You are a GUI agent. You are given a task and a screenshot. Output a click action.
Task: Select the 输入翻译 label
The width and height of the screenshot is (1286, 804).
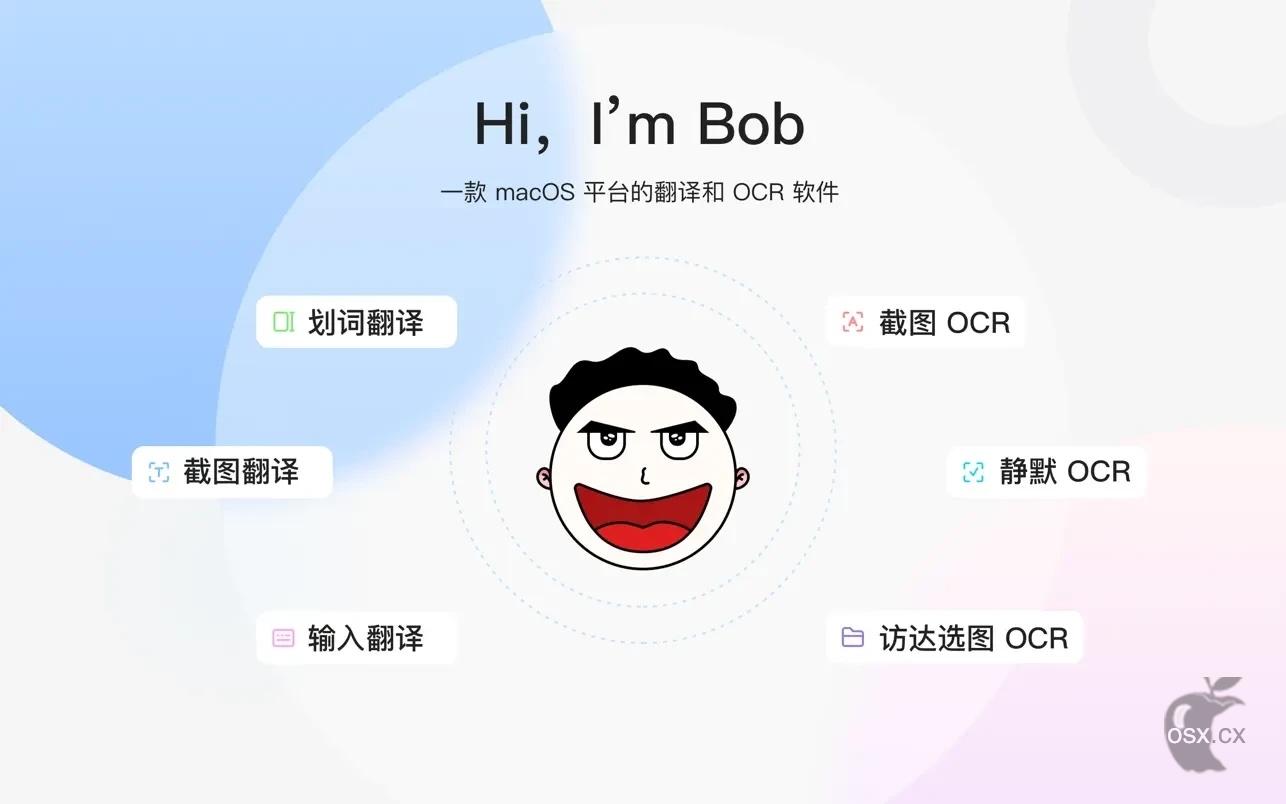366,638
